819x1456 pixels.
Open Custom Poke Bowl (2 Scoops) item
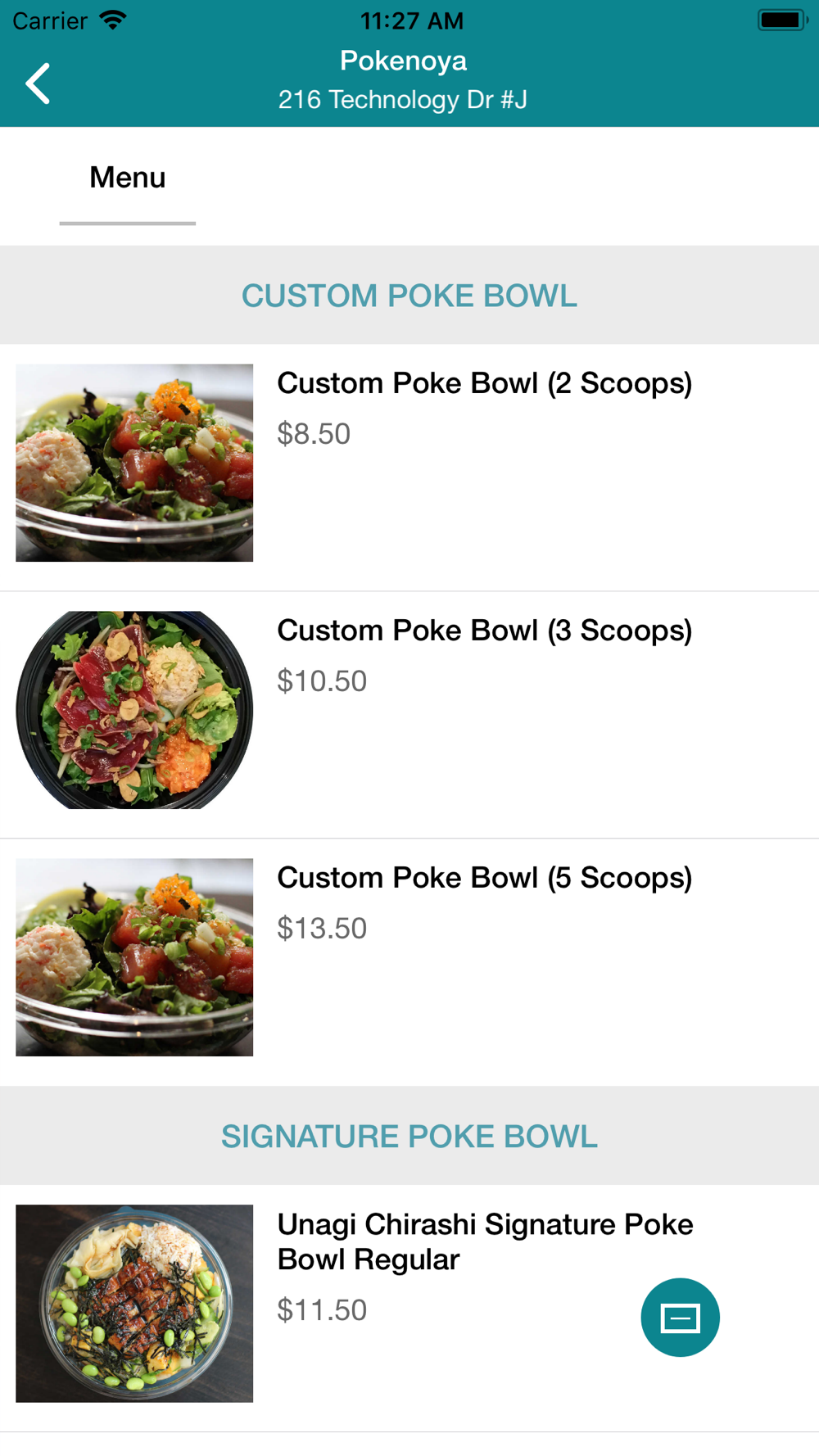tap(484, 383)
